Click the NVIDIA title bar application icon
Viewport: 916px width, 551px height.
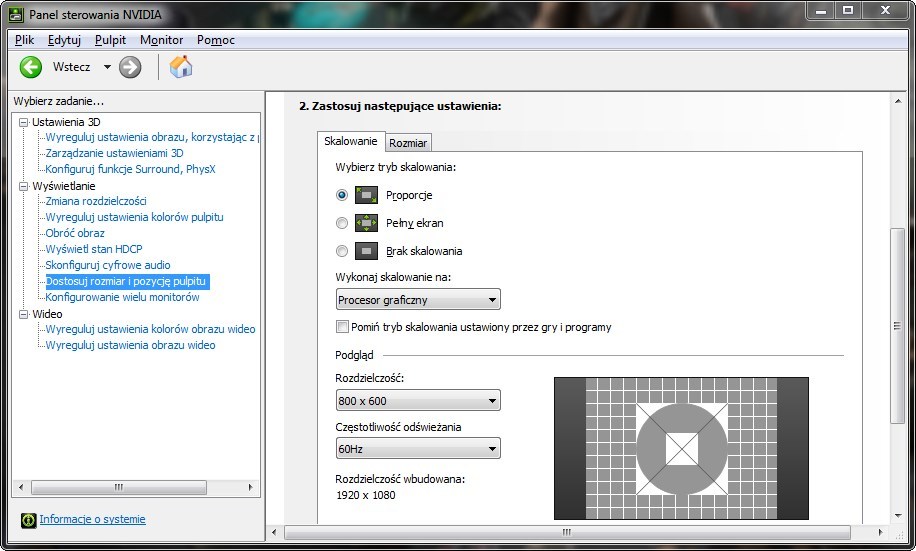point(16,14)
